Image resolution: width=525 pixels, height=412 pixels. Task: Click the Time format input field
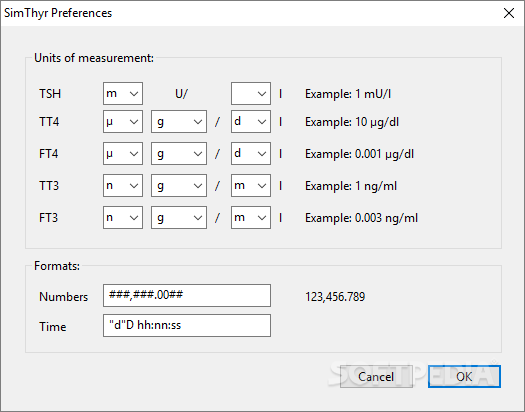coord(187,325)
